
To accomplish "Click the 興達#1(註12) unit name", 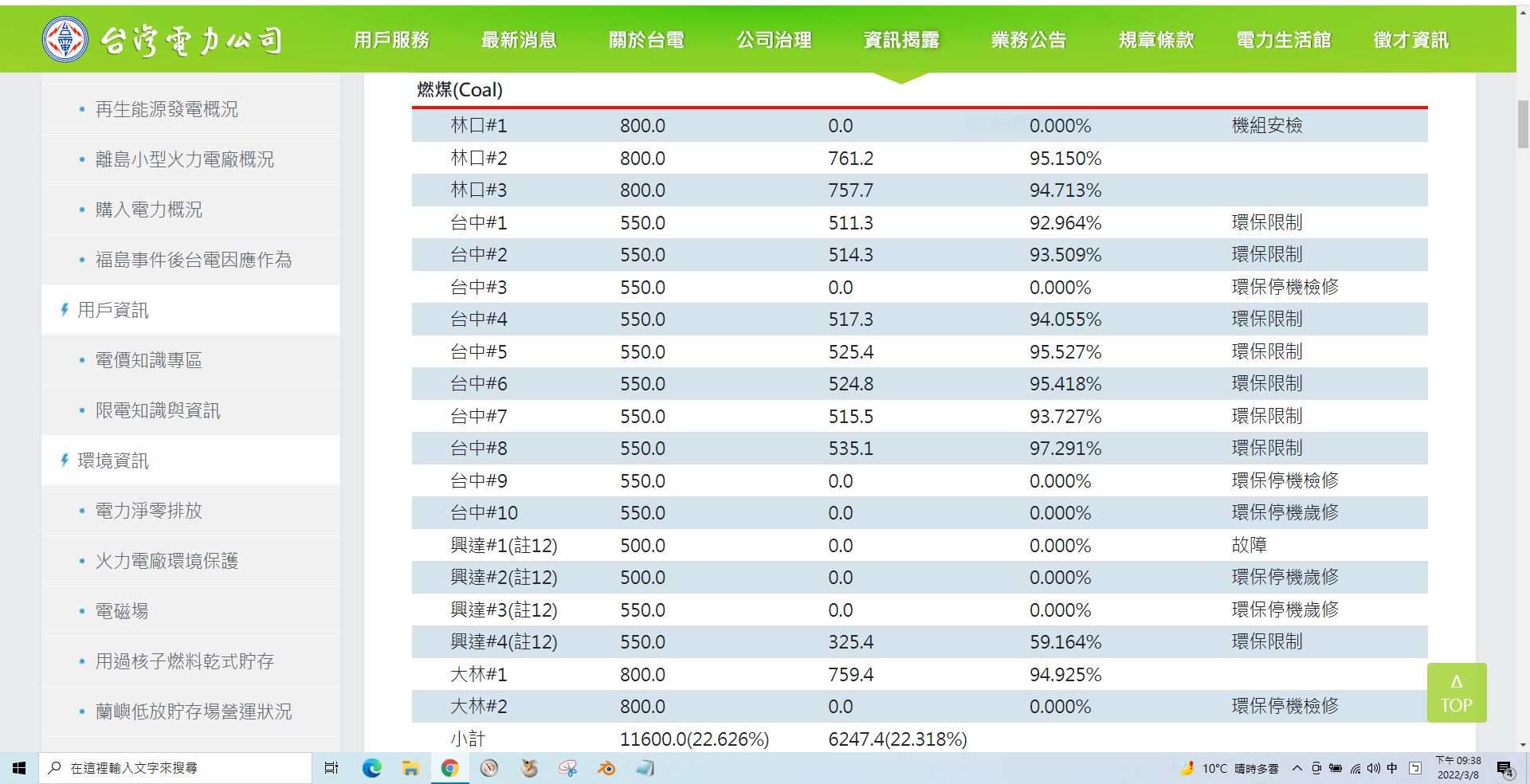I will (x=504, y=546).
